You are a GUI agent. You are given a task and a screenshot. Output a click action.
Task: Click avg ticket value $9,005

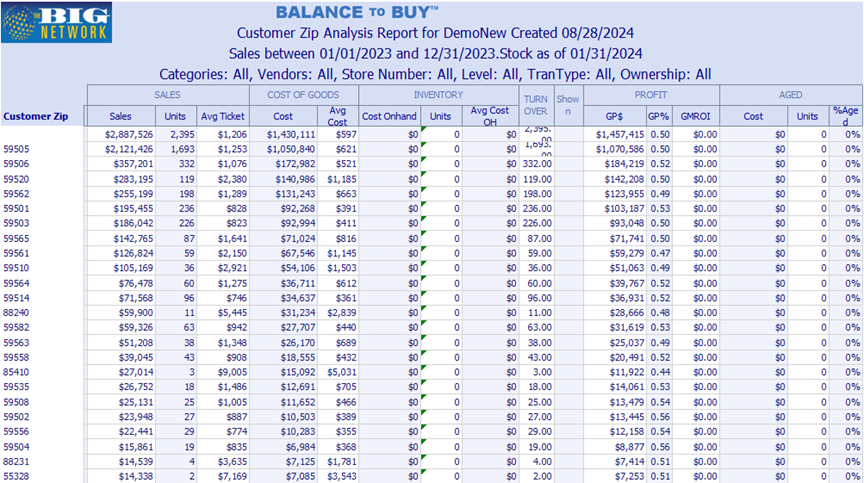click(232, 372)
